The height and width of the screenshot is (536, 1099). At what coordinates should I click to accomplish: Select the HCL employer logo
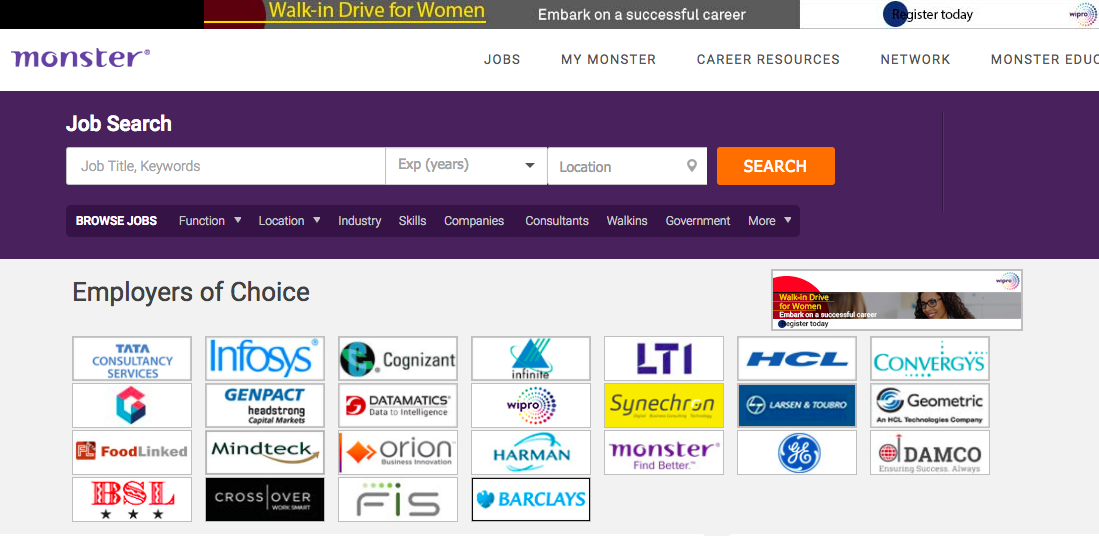796,358
